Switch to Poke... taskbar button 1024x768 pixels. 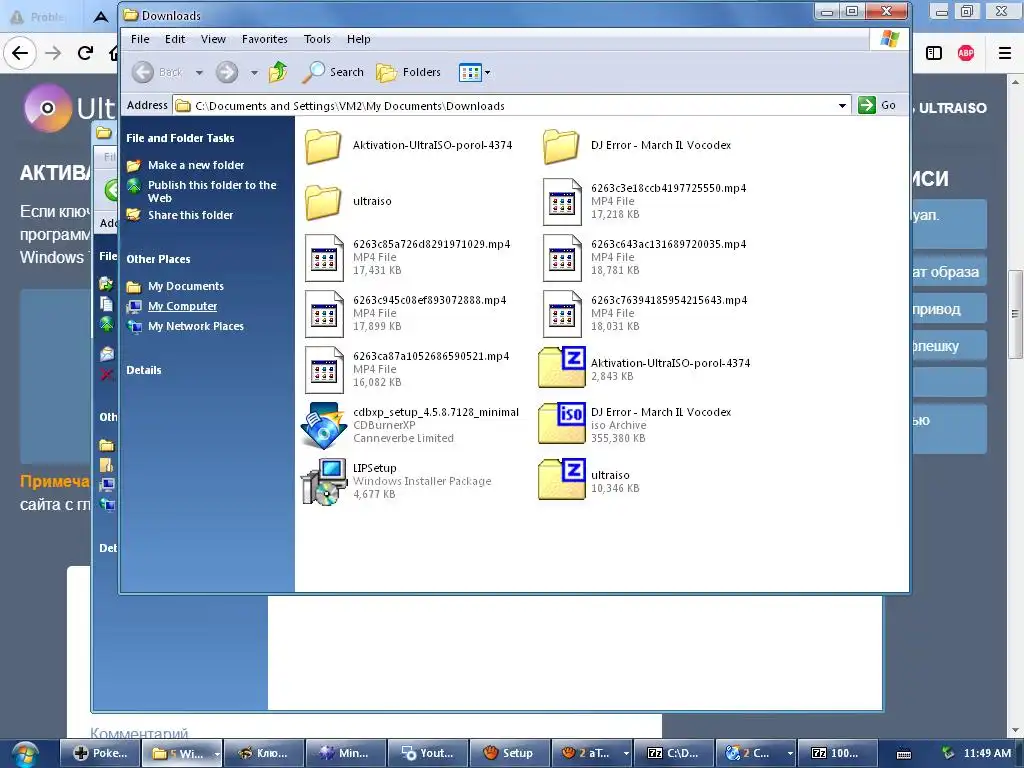100,753
